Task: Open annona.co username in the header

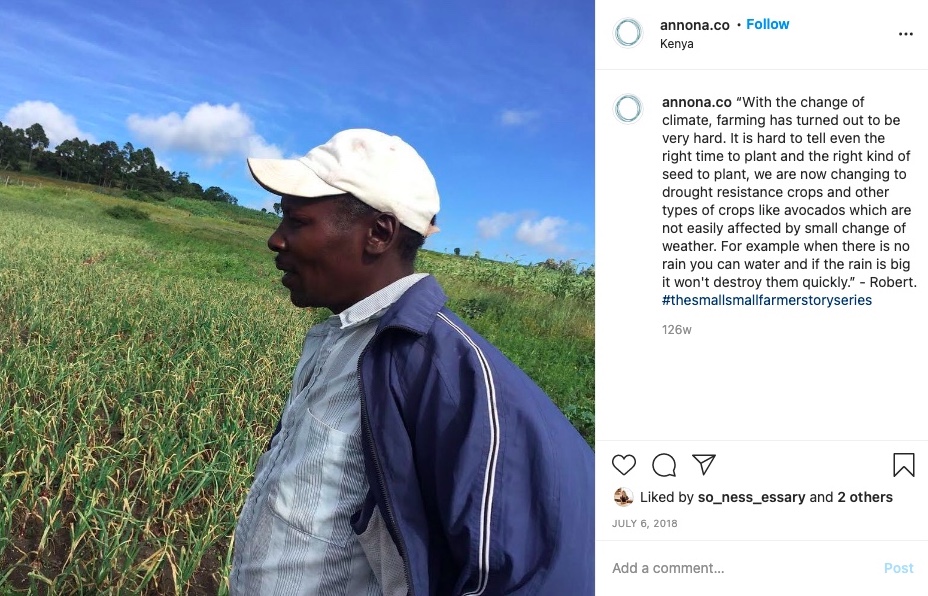Action: pyautogui.click(x=695, y=25)
